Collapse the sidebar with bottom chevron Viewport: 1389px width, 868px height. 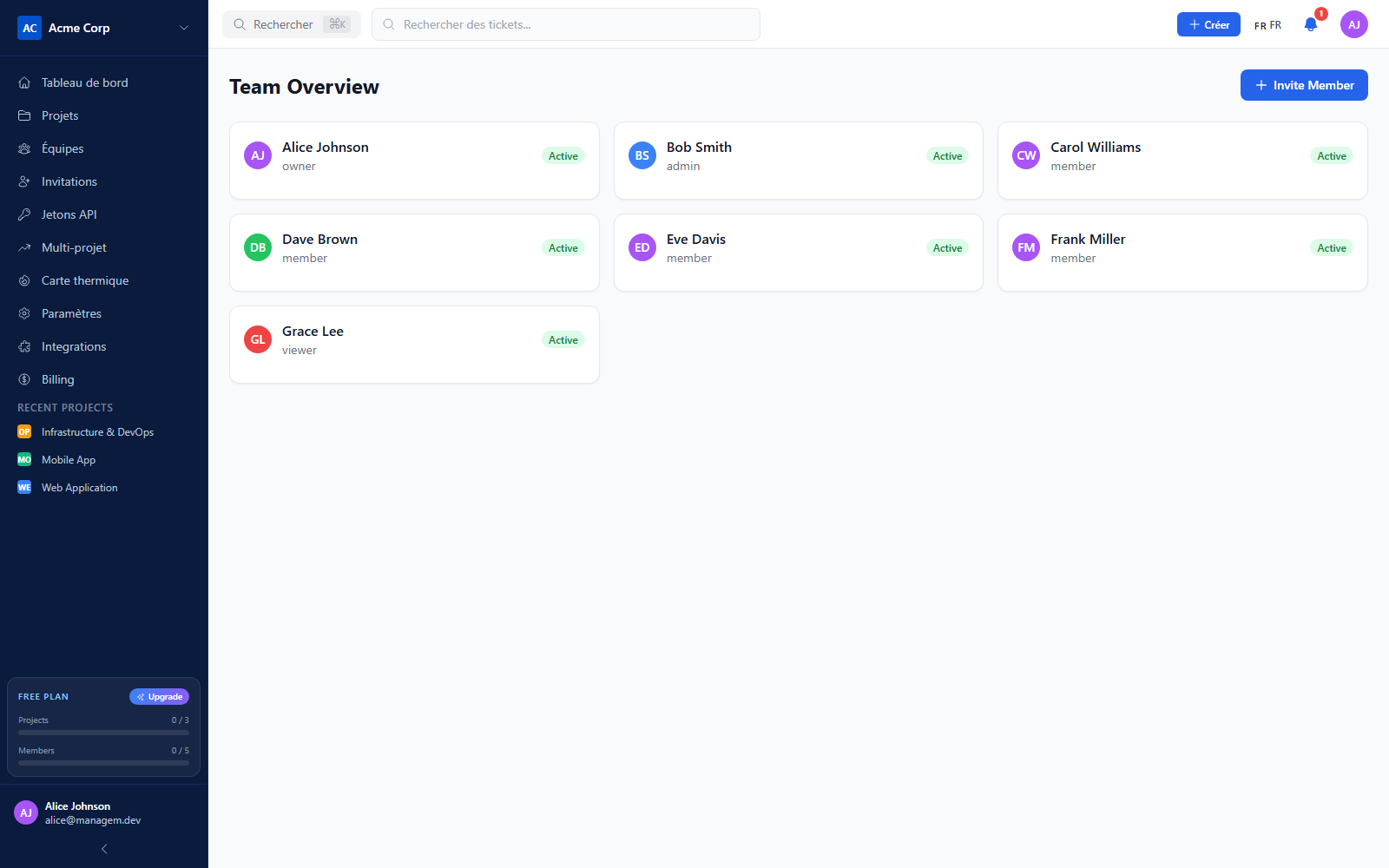point(104,849)
